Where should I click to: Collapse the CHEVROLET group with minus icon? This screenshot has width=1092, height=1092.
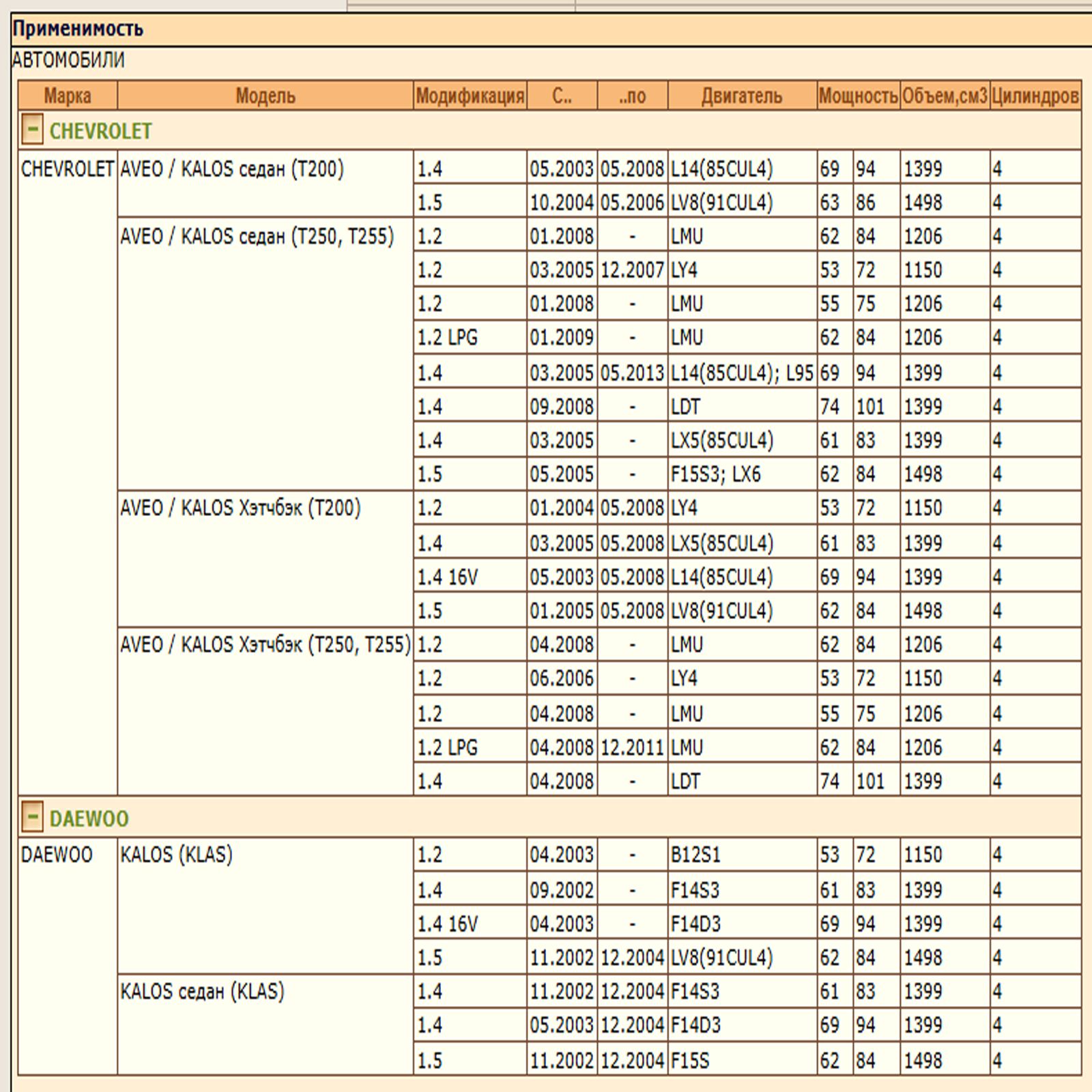point(32,130)
